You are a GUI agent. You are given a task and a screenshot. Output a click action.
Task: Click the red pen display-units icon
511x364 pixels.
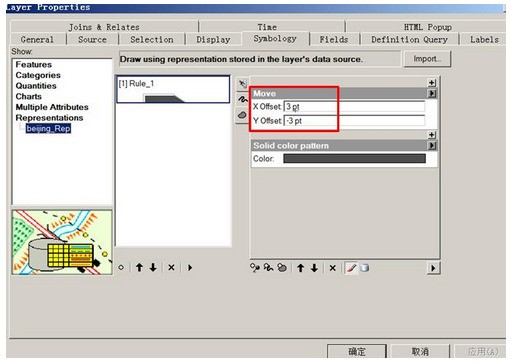[351, 268]
